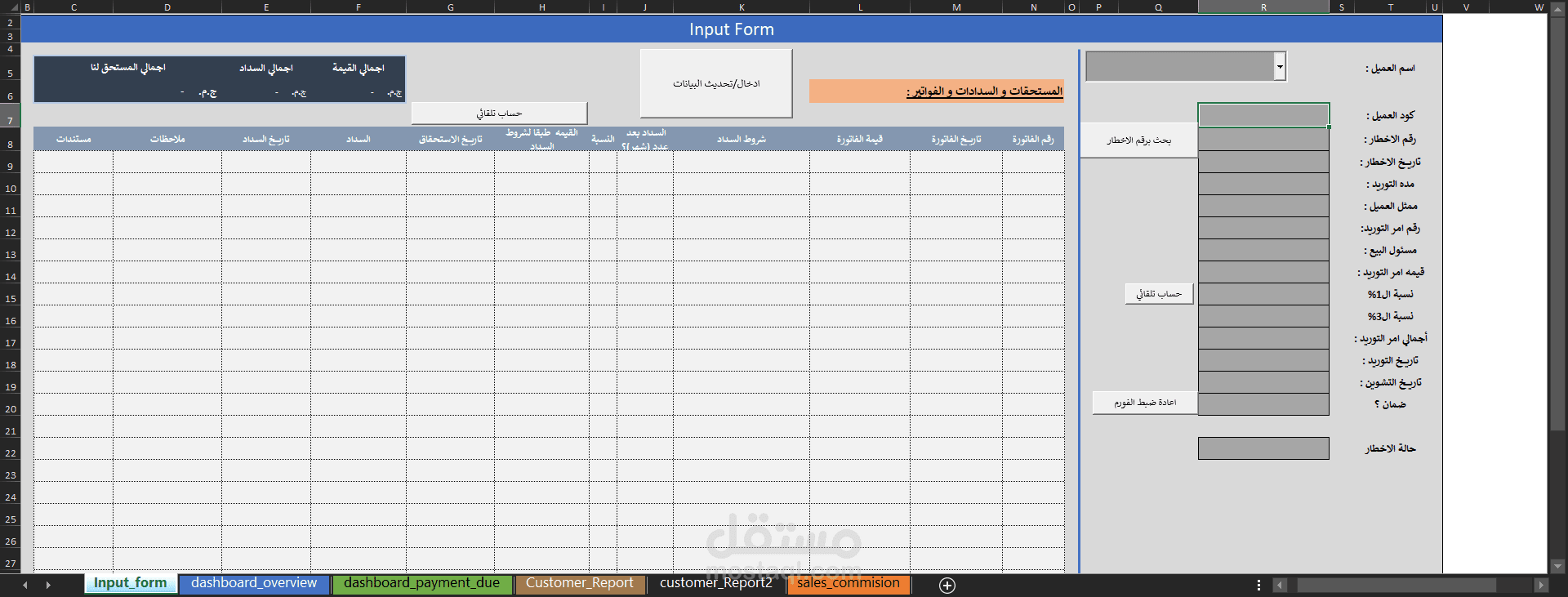Viewport: 1568px width, 597px height.
Task: Click the تاريخ السداد column heading
Action: click(x=266, y=139)
